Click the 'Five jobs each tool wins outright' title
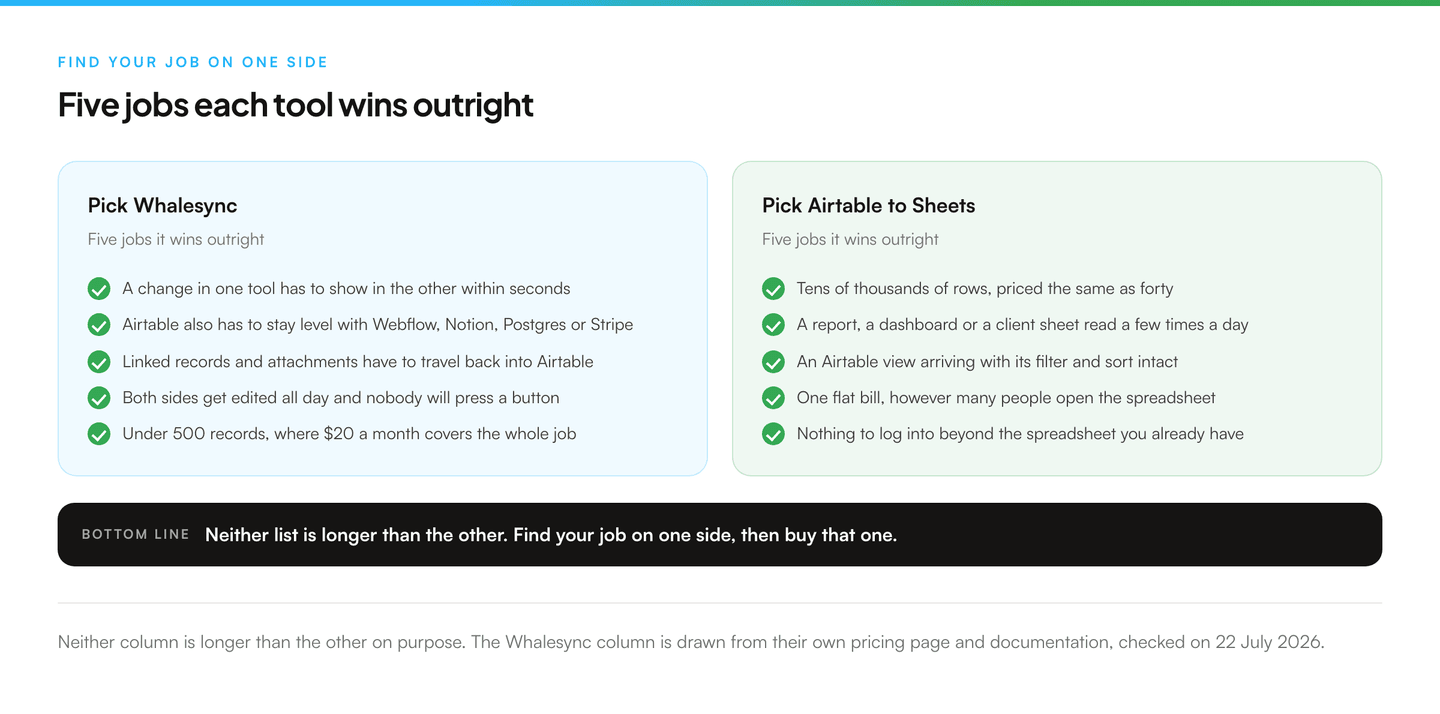This screenshot has height=714, width=1440. (296, 105)
